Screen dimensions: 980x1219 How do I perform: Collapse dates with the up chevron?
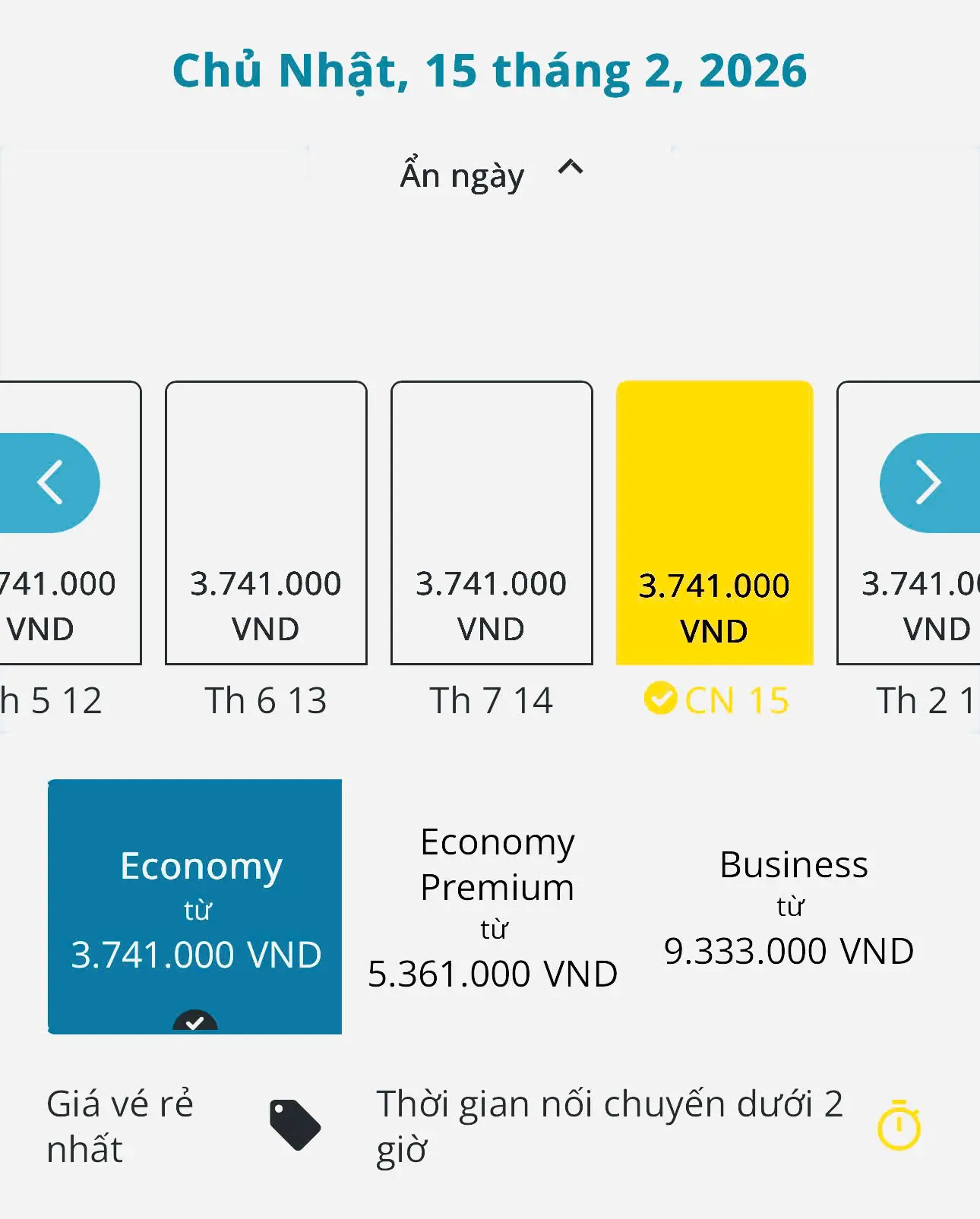(571, 168)
